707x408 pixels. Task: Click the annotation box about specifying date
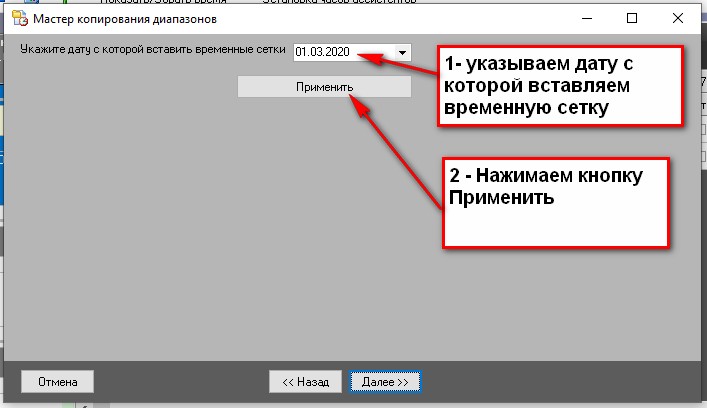(x=560, y=86)
